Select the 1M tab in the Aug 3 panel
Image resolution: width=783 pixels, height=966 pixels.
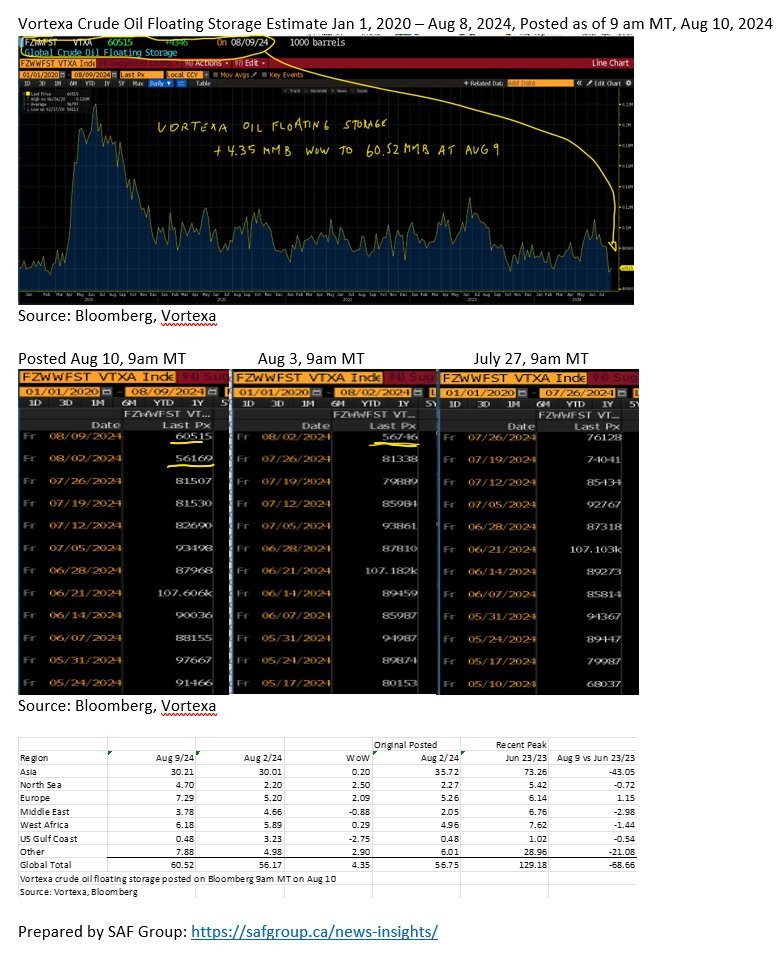coord(308,404)
